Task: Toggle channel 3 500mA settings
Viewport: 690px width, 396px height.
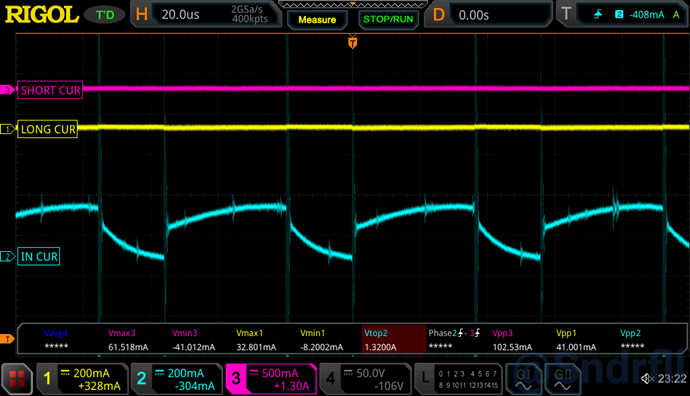Action: (x=271, y=379)
